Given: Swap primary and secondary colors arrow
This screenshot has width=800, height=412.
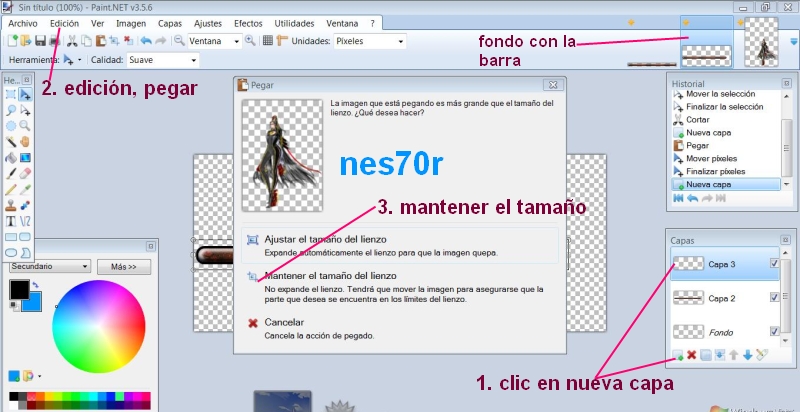Looking at the screenshot, I should [x=35, y=285].
